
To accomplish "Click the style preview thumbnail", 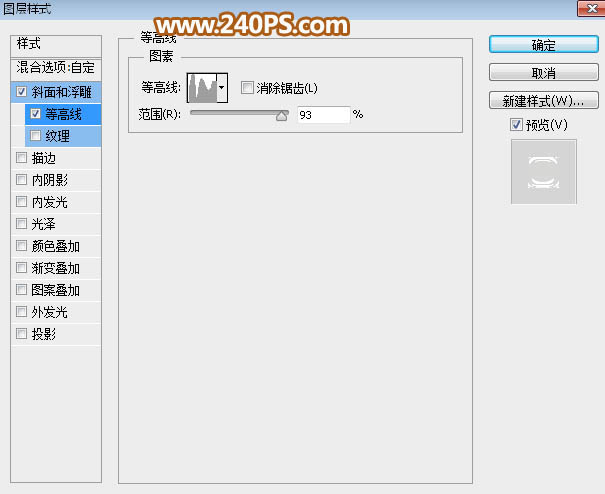I will click(x=544, y=172).
